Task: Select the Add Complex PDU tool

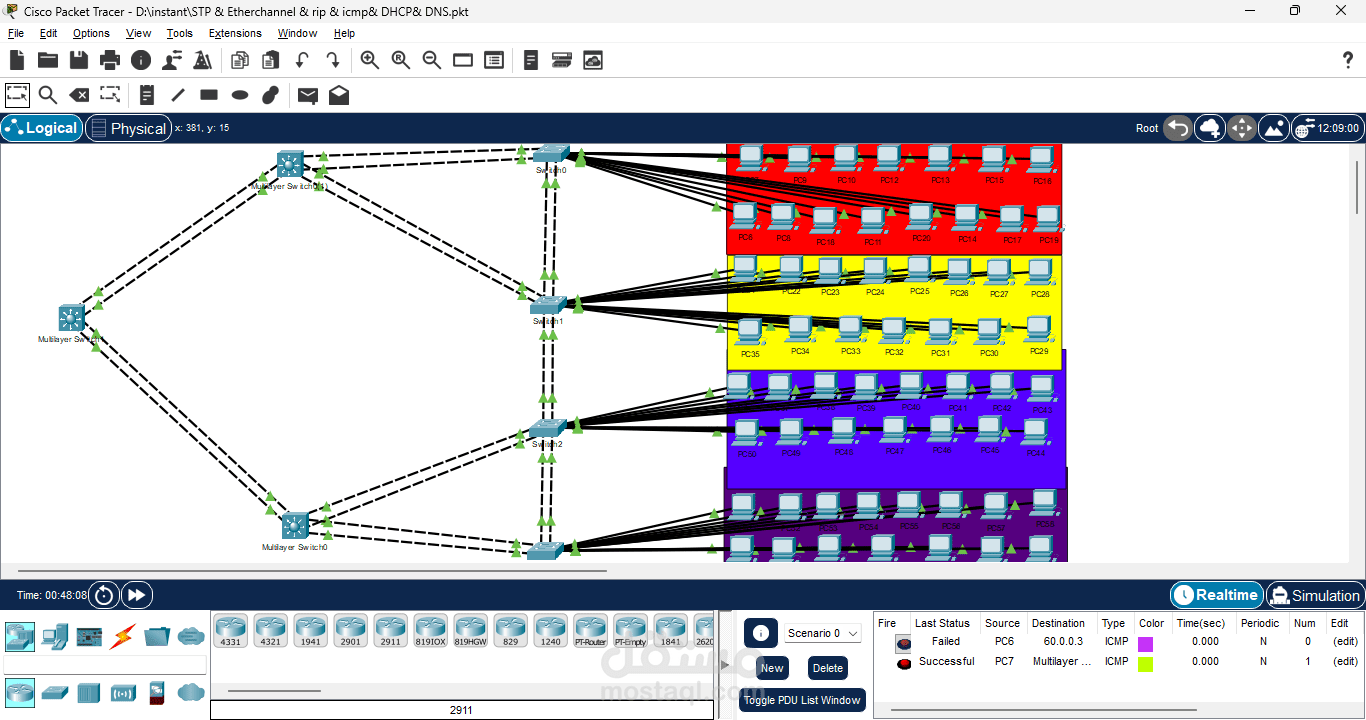Action: (x=338, y=94)
